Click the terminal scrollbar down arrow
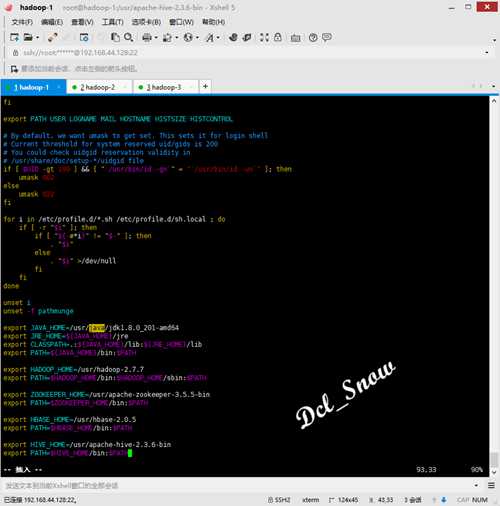The height and width of the screenshot is (506, 500). (494, 472)
